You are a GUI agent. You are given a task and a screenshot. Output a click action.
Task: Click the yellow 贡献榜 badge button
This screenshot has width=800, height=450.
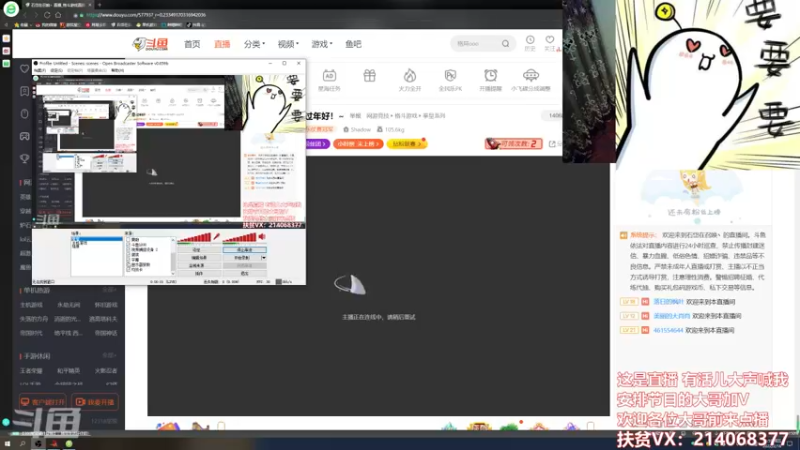click(x=407, y=144)
